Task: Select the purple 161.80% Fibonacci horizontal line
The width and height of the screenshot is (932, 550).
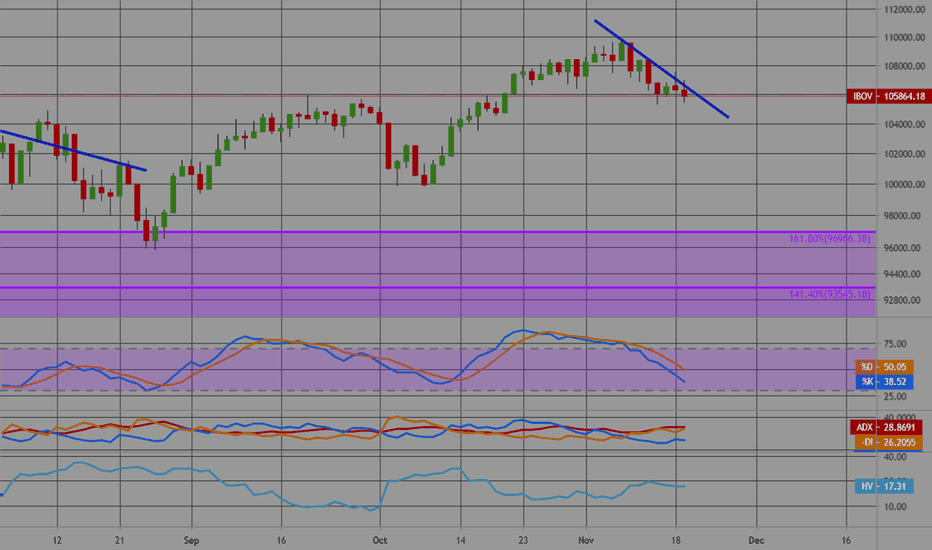Action: pos(437,232)
